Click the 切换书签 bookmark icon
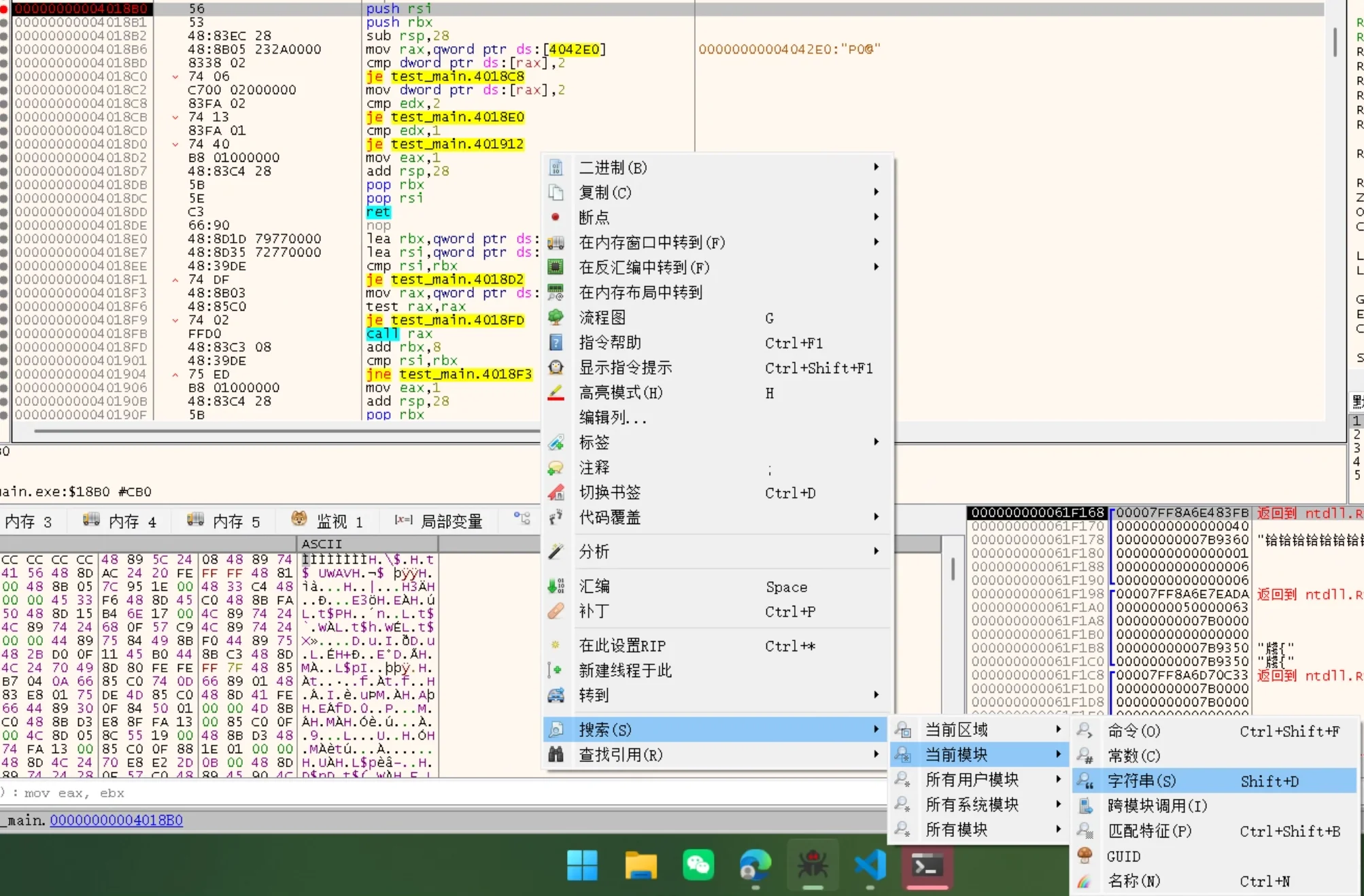The height and width of the screenshot is (896, 1364). click(556, 492)
